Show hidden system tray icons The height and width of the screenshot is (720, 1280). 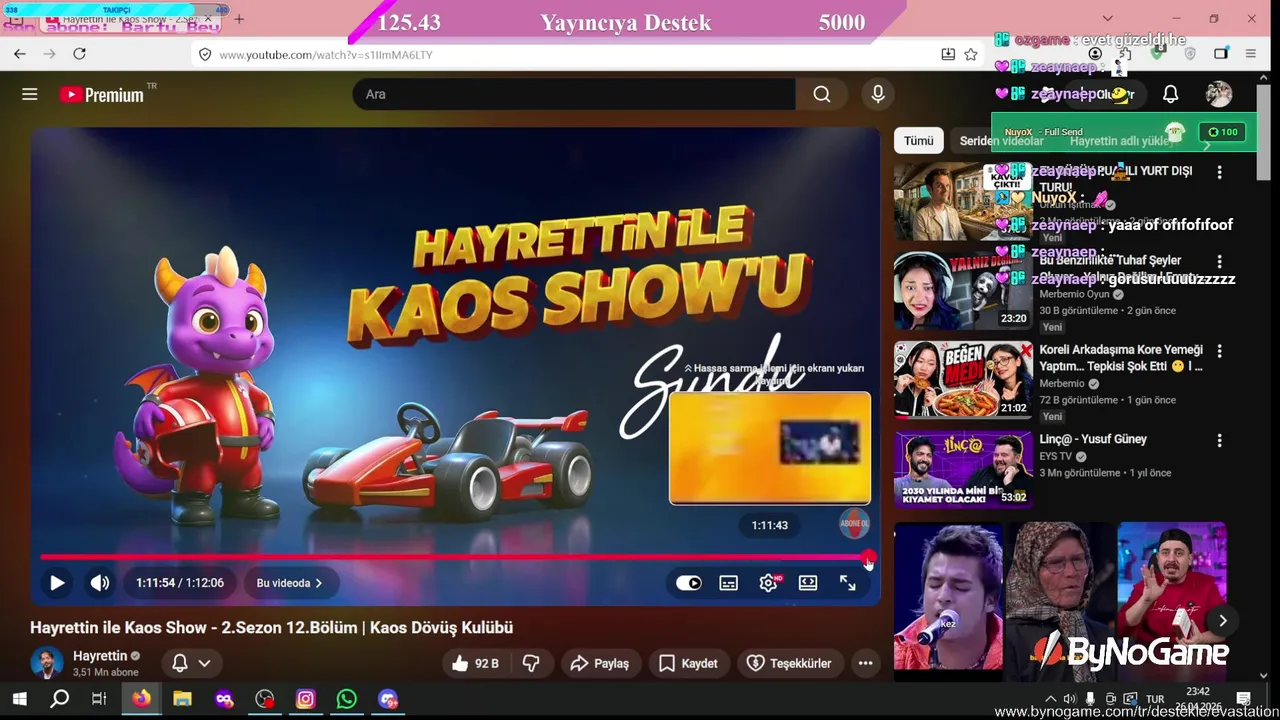tap(1050, 699)
